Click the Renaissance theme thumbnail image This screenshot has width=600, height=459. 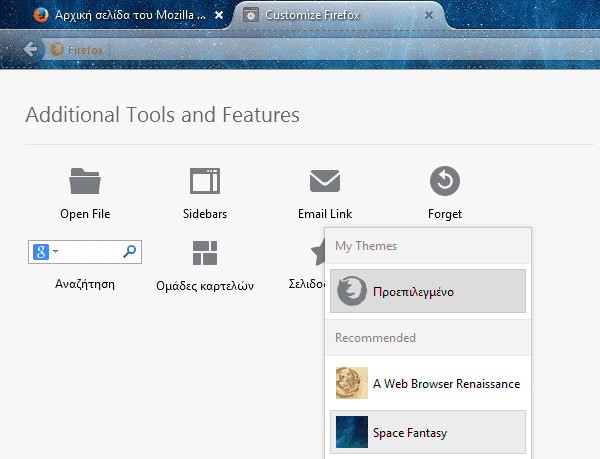(352, 383)
